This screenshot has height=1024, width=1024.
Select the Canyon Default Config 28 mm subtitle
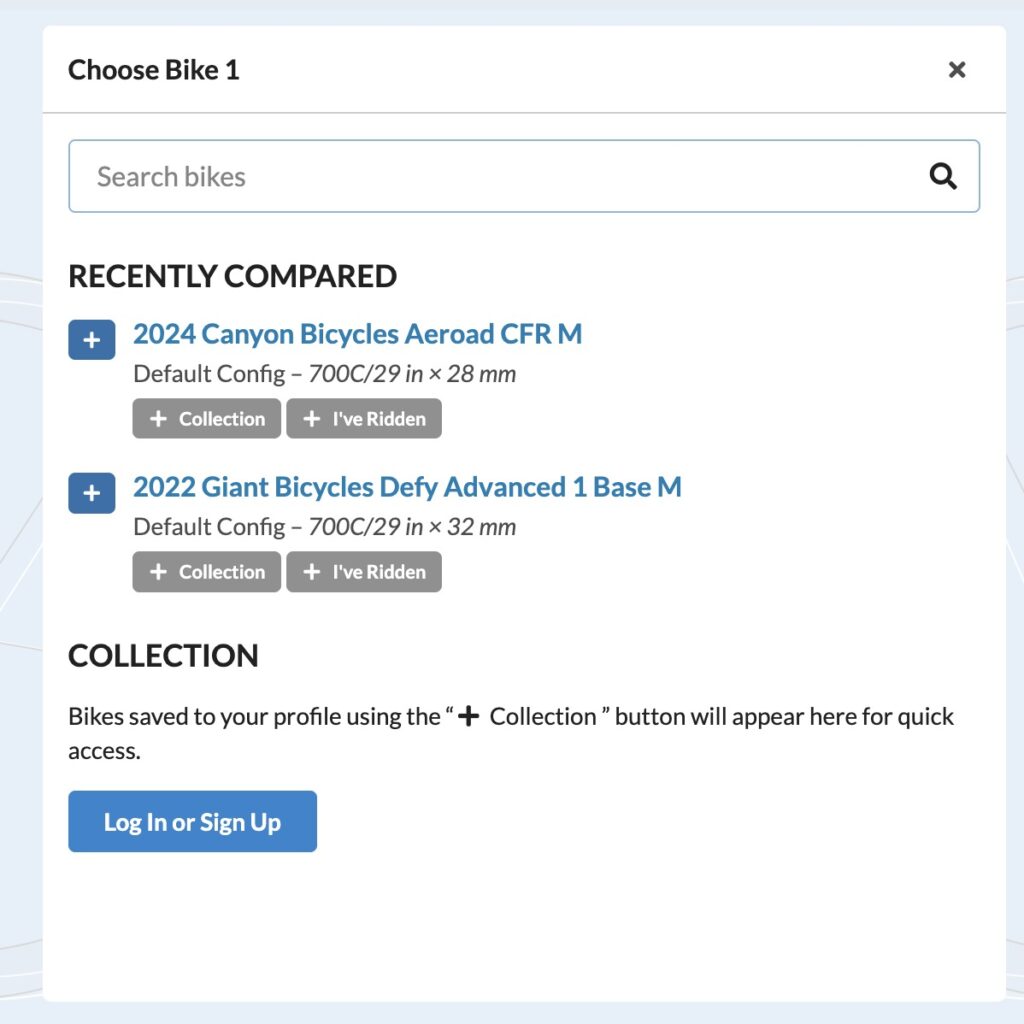click(x=325, y=374)
